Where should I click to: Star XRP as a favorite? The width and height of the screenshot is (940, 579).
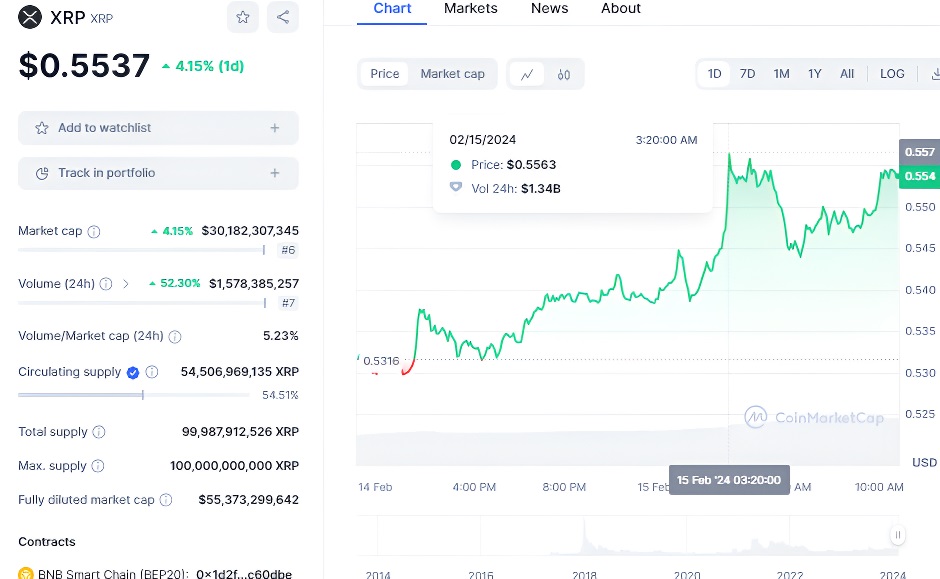pyautogui.click(x=243, y=17)
